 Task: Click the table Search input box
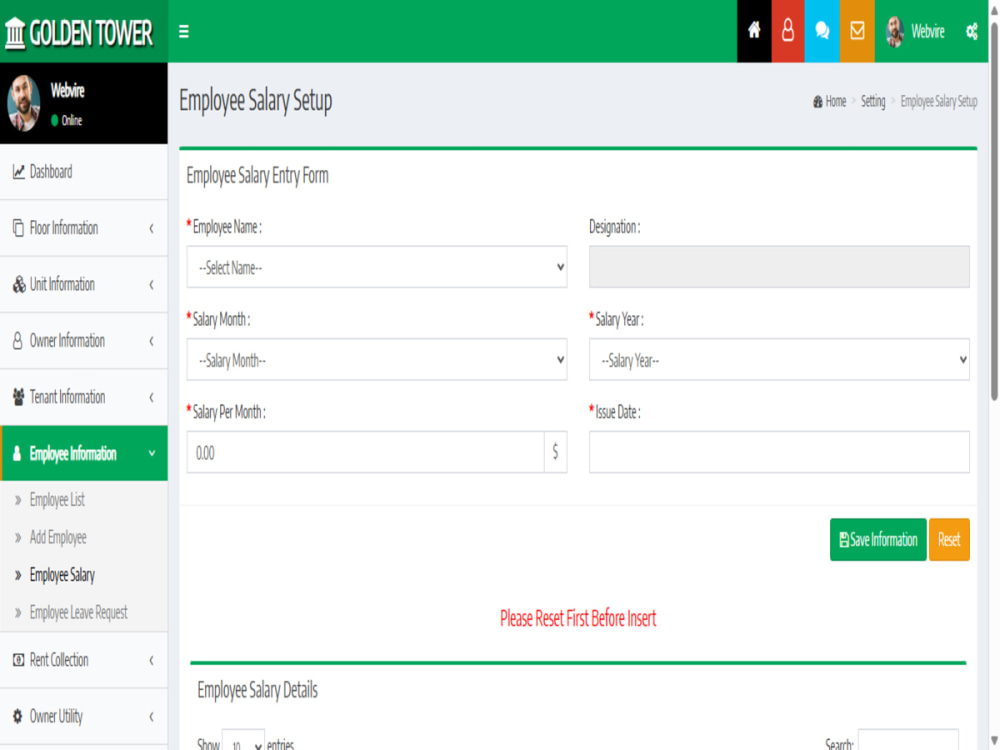point(908,740)
